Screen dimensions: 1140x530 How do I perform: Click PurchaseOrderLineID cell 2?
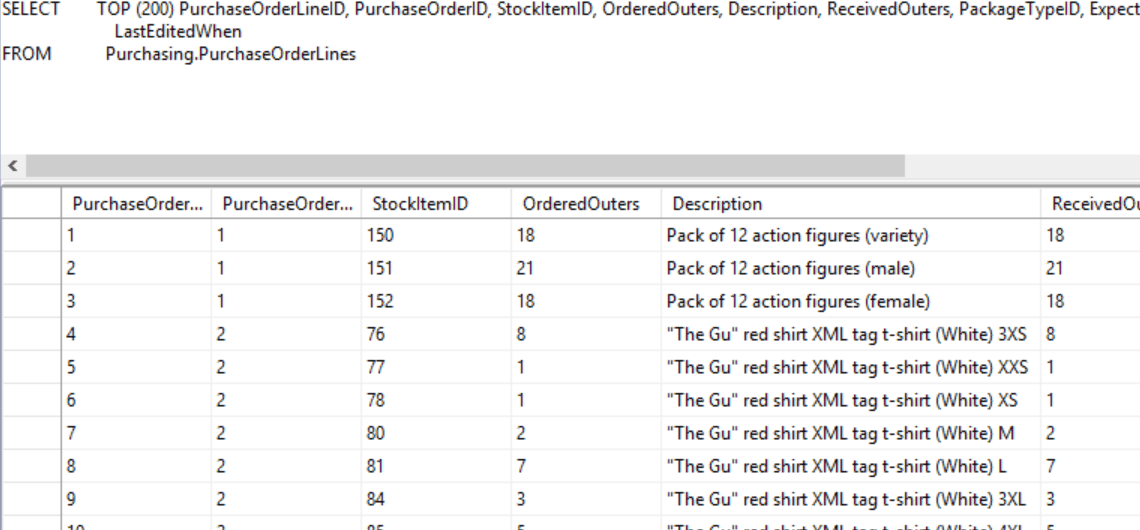[x=137, y=268]
